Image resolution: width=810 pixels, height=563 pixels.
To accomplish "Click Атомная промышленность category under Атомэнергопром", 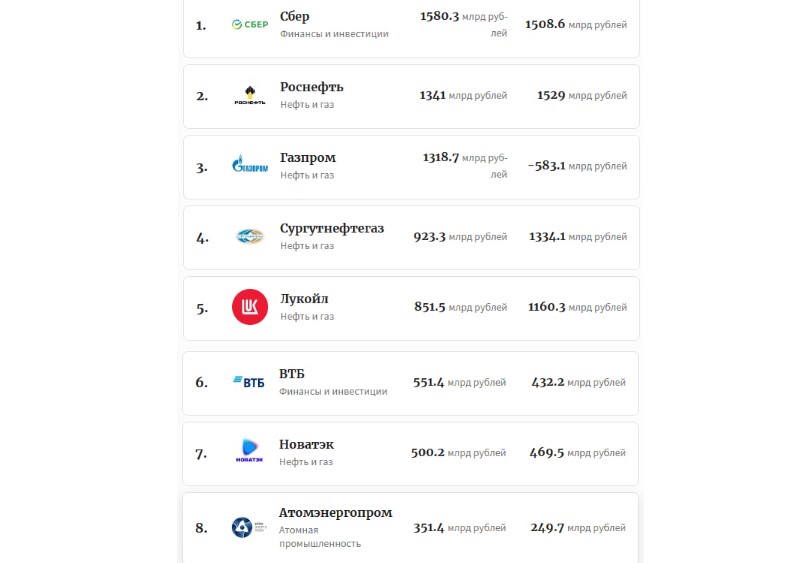I will pos(319,537).
